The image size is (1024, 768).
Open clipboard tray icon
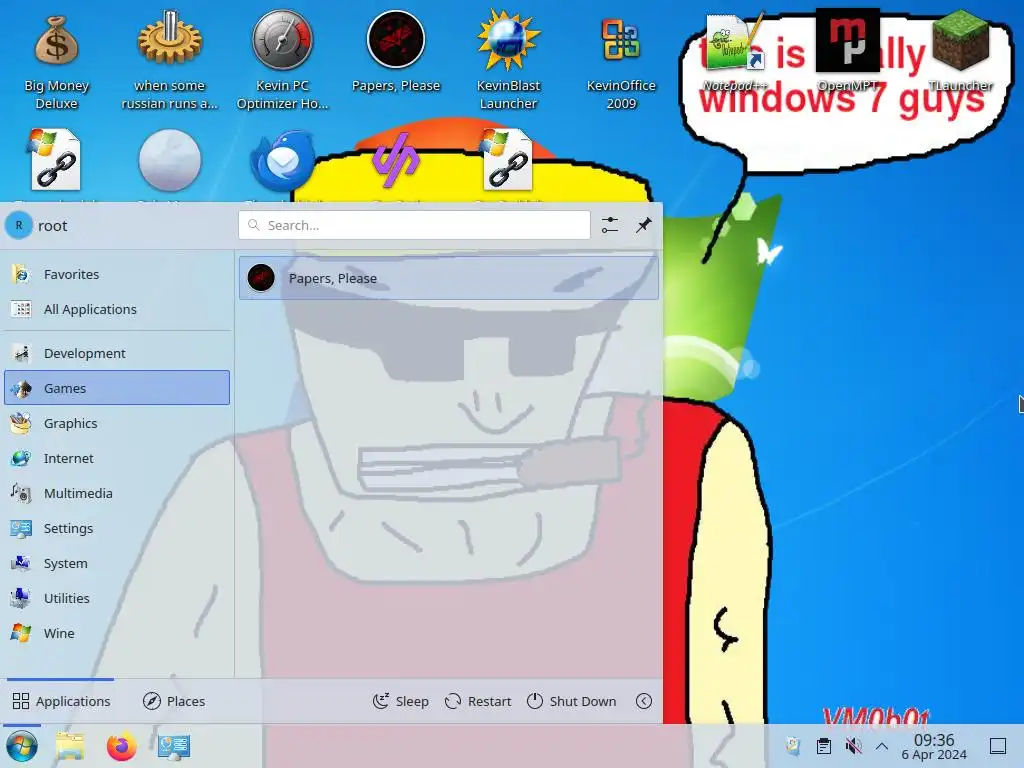[x=824, y=746]
